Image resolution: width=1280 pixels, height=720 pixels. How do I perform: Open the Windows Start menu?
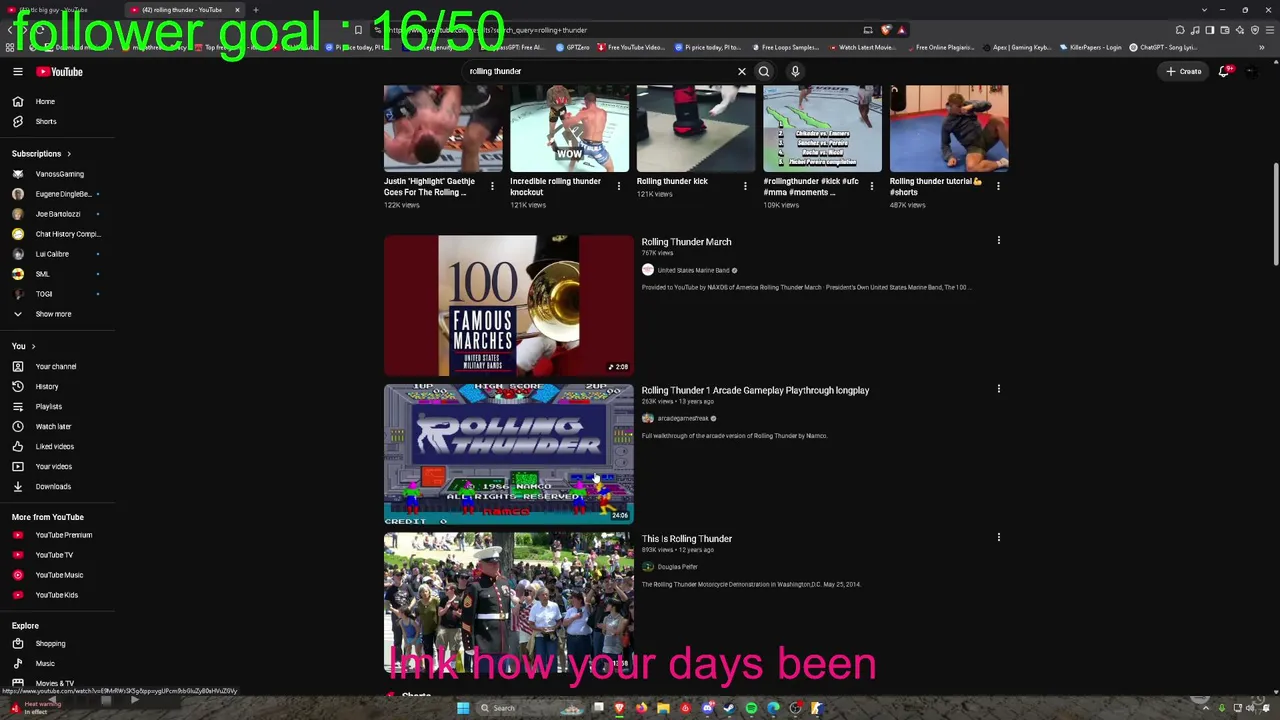[462, 708]
